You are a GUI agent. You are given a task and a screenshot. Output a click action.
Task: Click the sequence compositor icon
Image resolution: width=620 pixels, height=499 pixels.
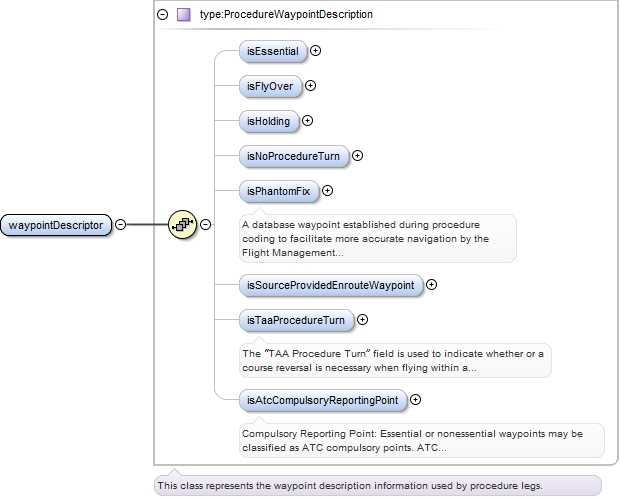point(183,225)
